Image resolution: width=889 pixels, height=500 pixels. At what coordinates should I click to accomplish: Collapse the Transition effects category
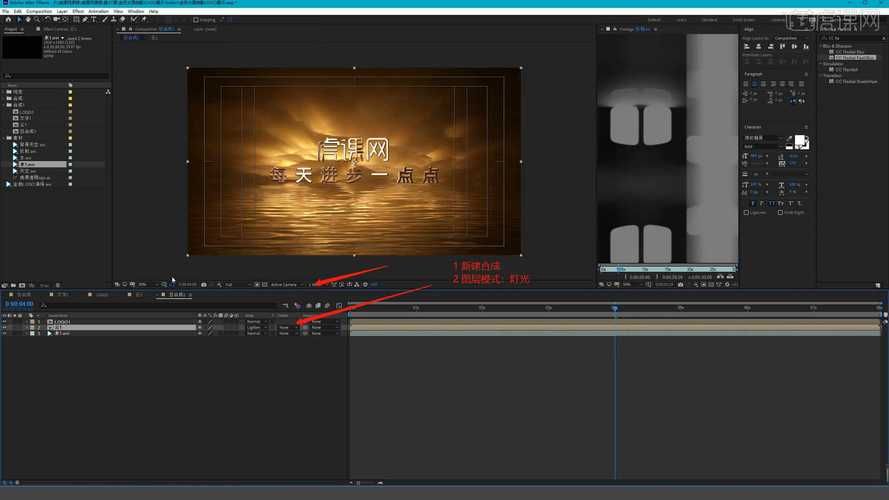(820, 75)
